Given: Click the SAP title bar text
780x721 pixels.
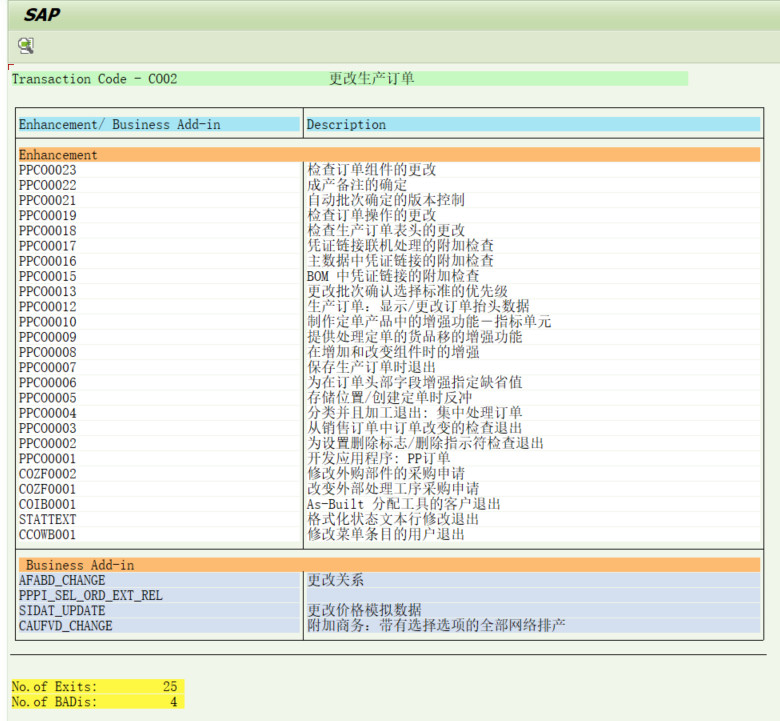Looking at the screenshot, I should [x=42, y=15].
